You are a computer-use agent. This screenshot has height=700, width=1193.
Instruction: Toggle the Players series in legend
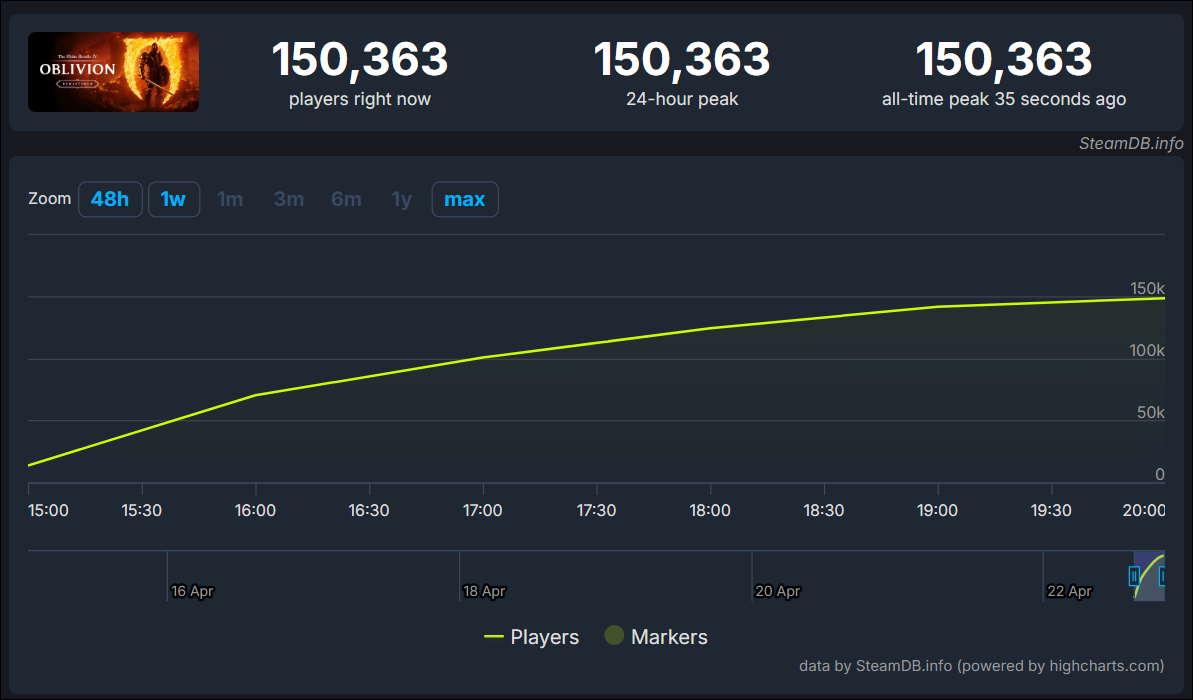point(532,637)
